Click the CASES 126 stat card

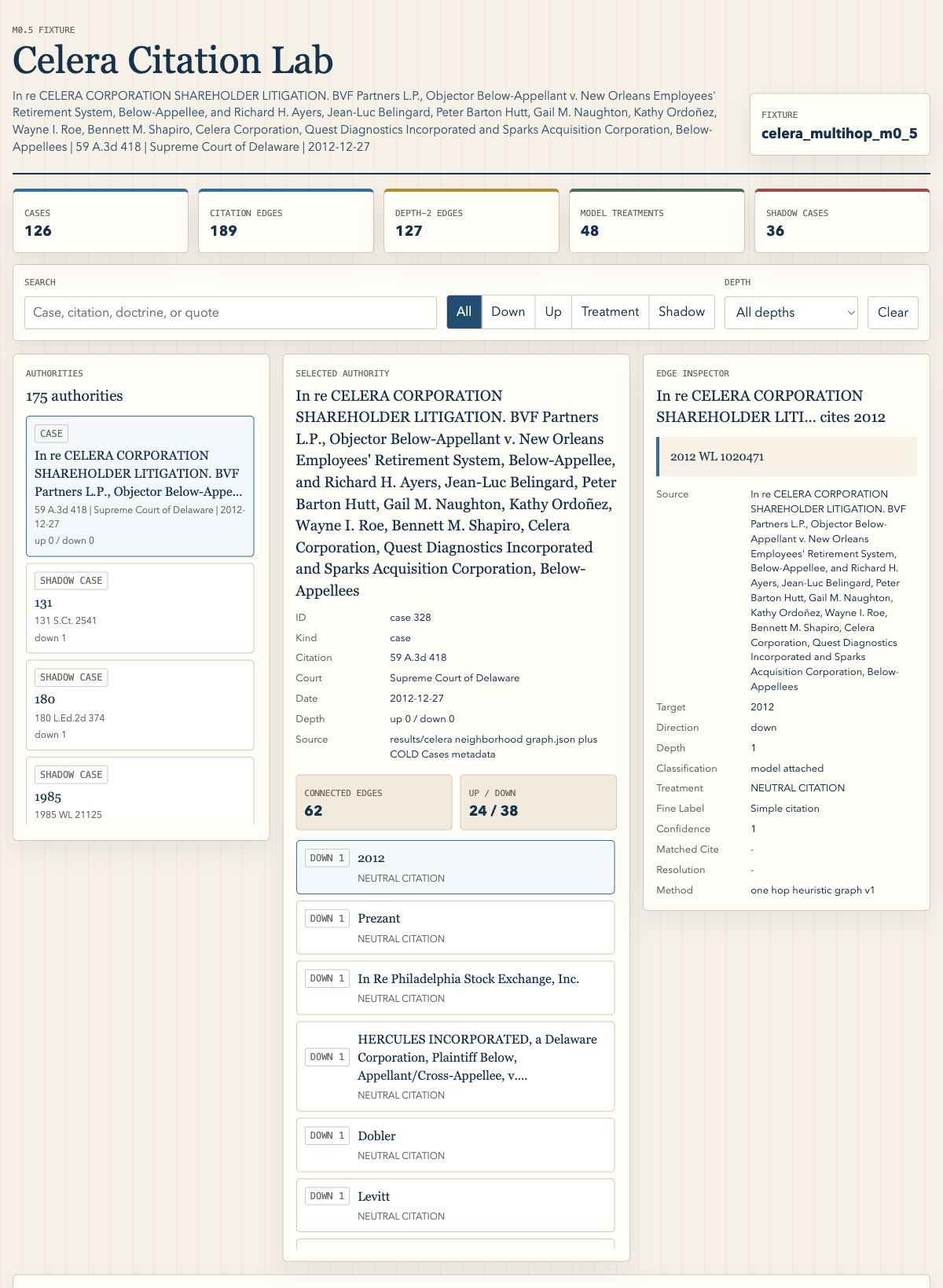(x=101, y=221)
